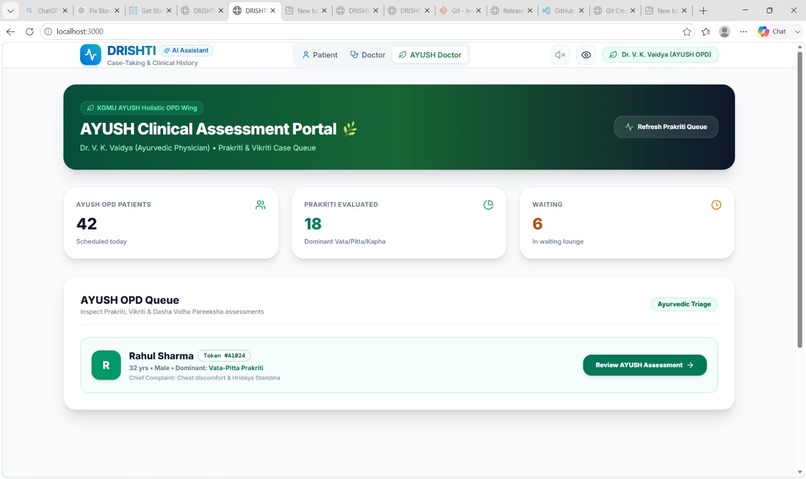Click the Token #A1024 tag
The image size is (806, 479).
click(x=224, y=356)
